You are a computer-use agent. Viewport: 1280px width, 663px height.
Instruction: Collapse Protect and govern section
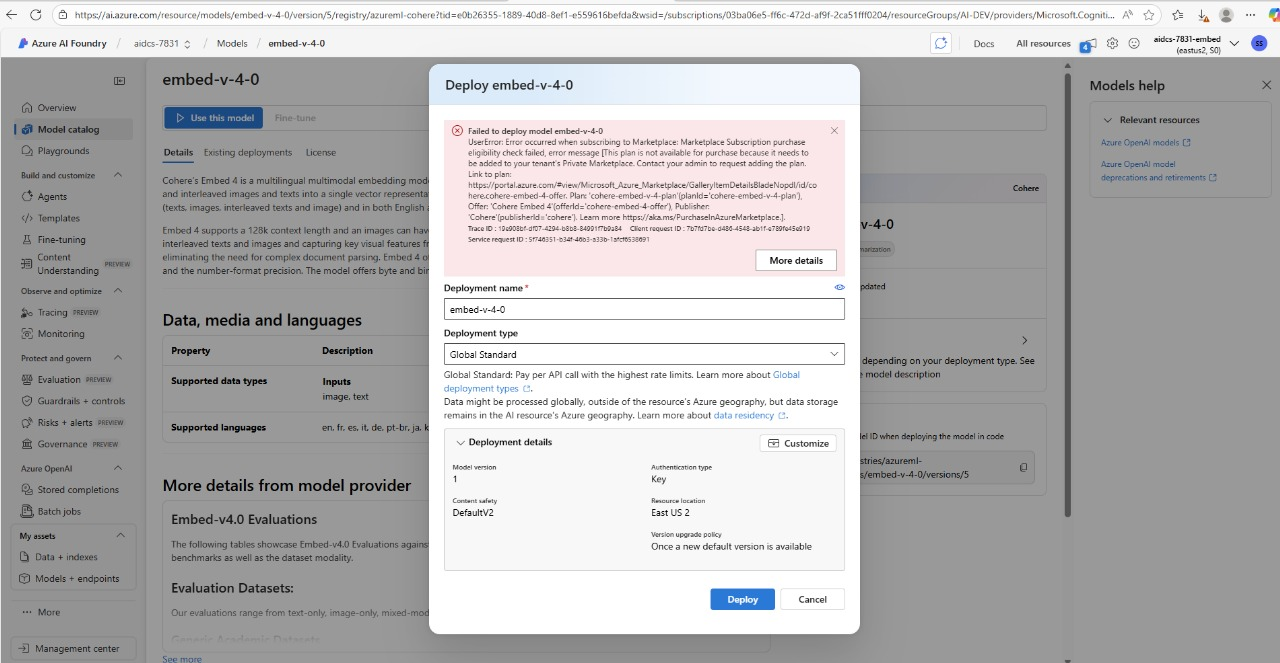tap(119, 358)
